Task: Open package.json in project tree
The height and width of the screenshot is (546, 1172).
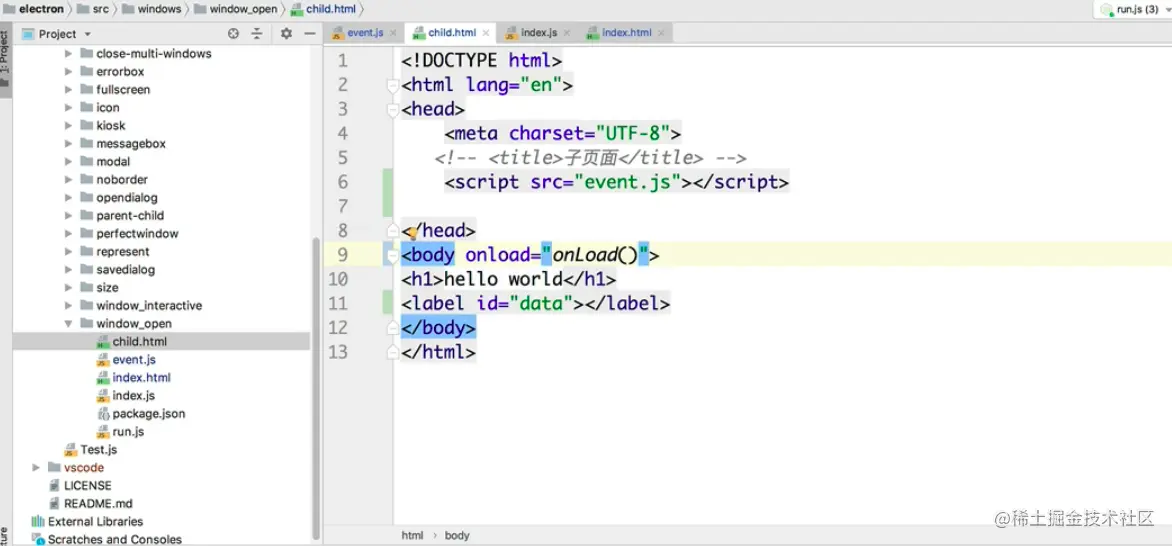Action: coord(148,414)
